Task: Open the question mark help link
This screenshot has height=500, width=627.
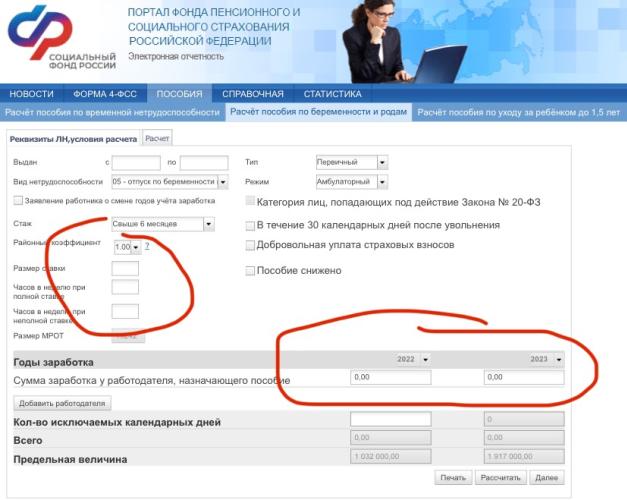Action: point(147,246)
